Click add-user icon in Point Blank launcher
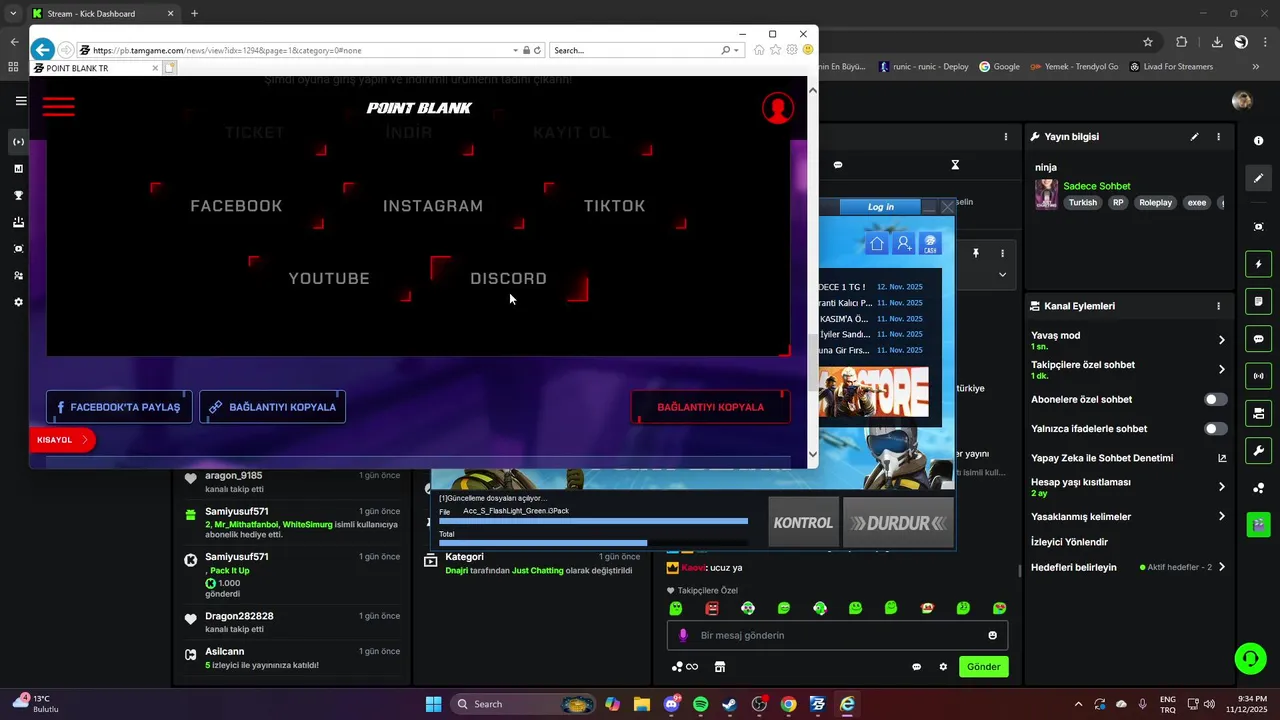Screen dimensions: 1280x720 (904, 243)
